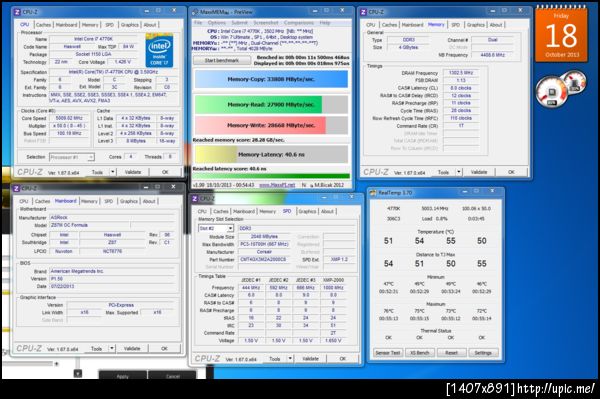Image resolution: width=600 pixels, height=399 pixels.
Task: Click Validate in processor CPU-Z window
Action: tap(133, 172)
